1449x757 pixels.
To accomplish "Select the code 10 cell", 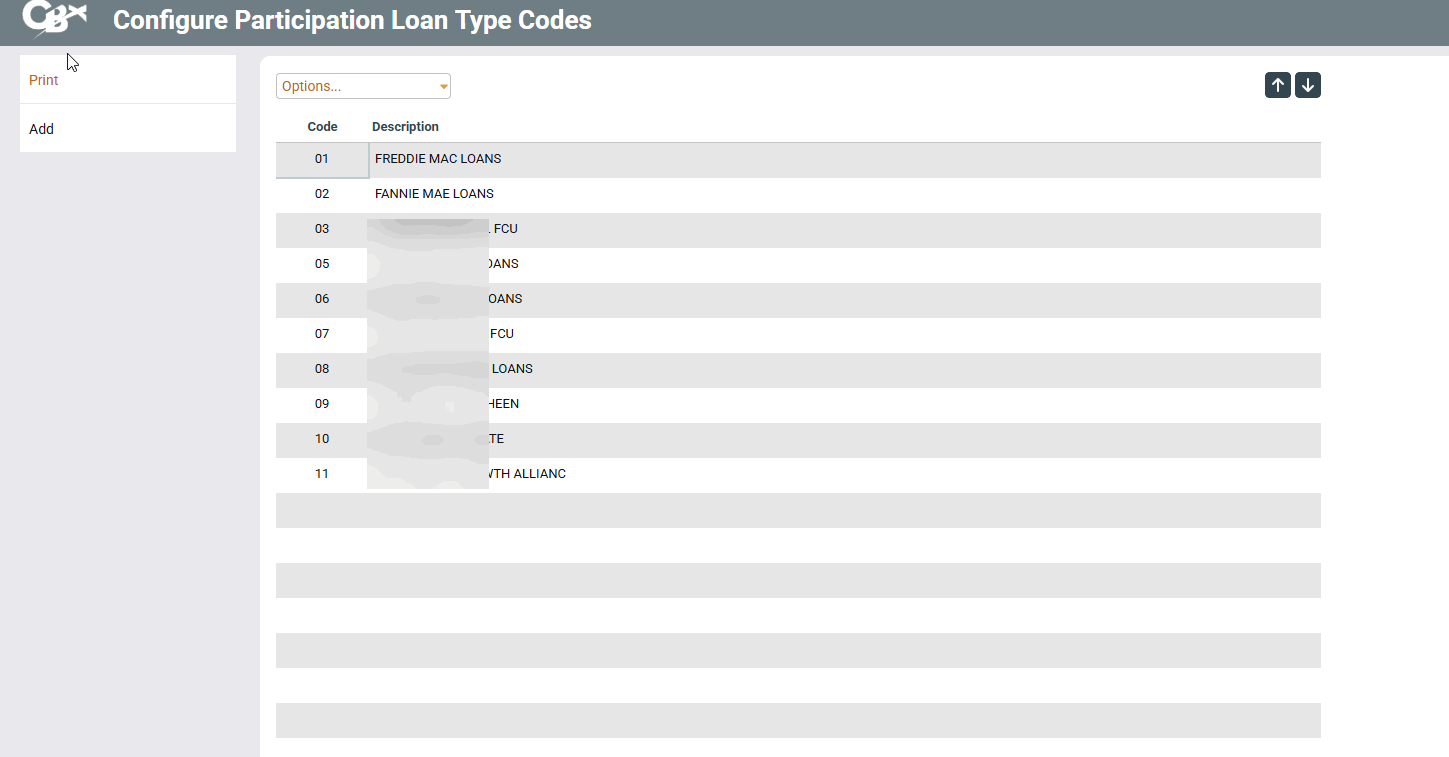I will [322, 439].
